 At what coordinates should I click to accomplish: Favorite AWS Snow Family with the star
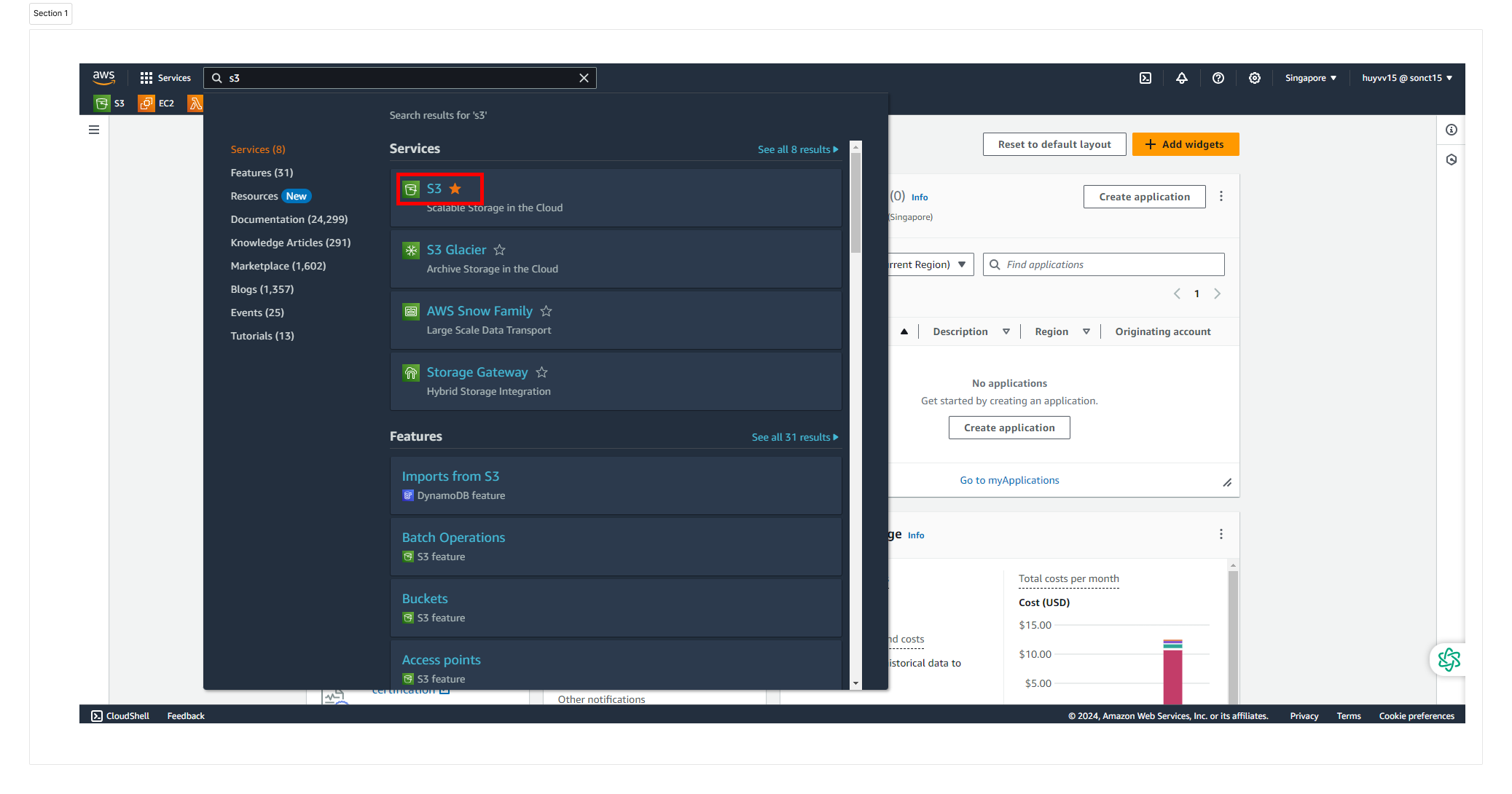[x=546, y=311]
